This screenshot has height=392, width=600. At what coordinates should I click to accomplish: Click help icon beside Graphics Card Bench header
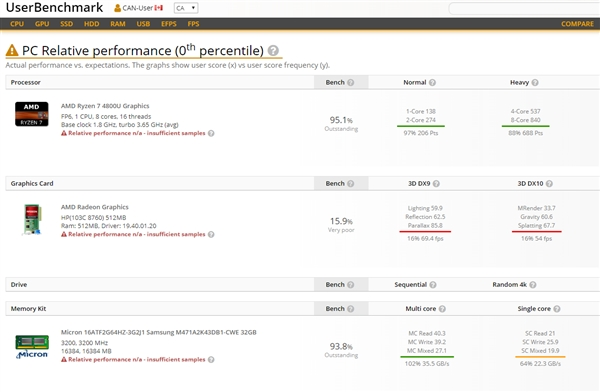click(x=351, y=183)
